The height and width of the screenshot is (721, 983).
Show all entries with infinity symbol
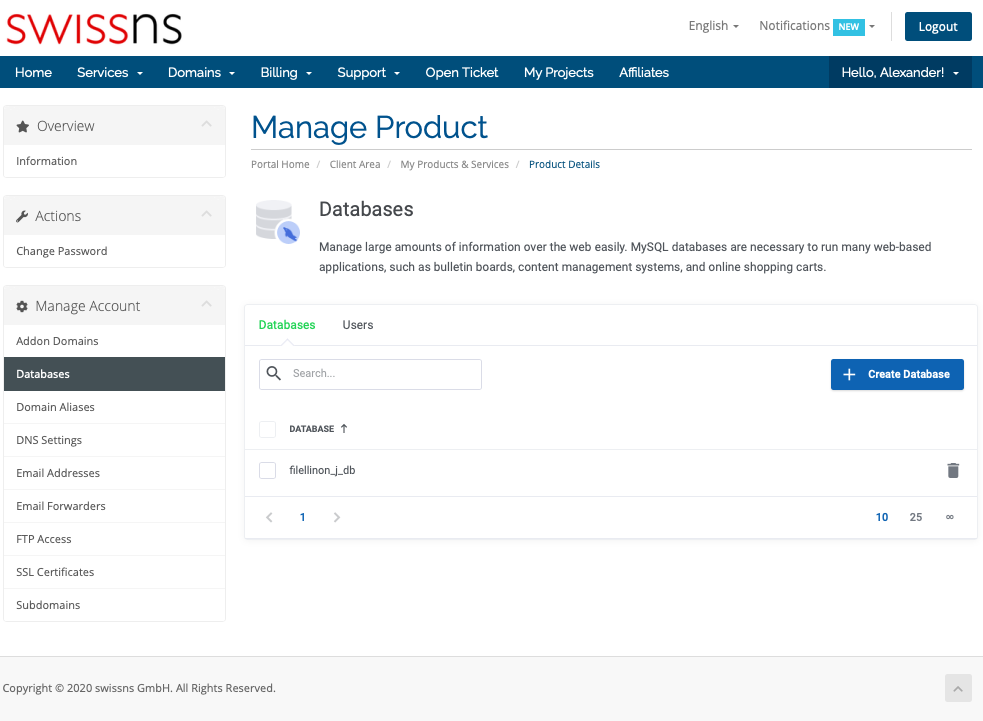[949, 517]
